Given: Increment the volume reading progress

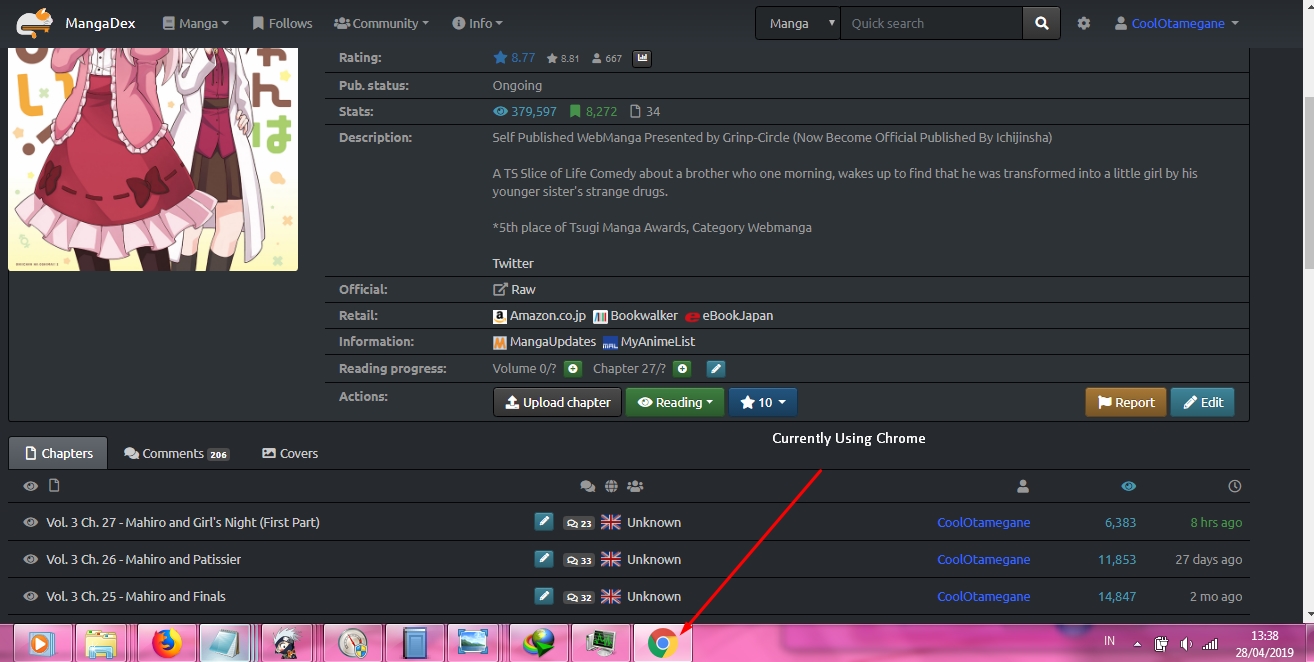Looking at the screenshot, I should click(x=573, y=369).
